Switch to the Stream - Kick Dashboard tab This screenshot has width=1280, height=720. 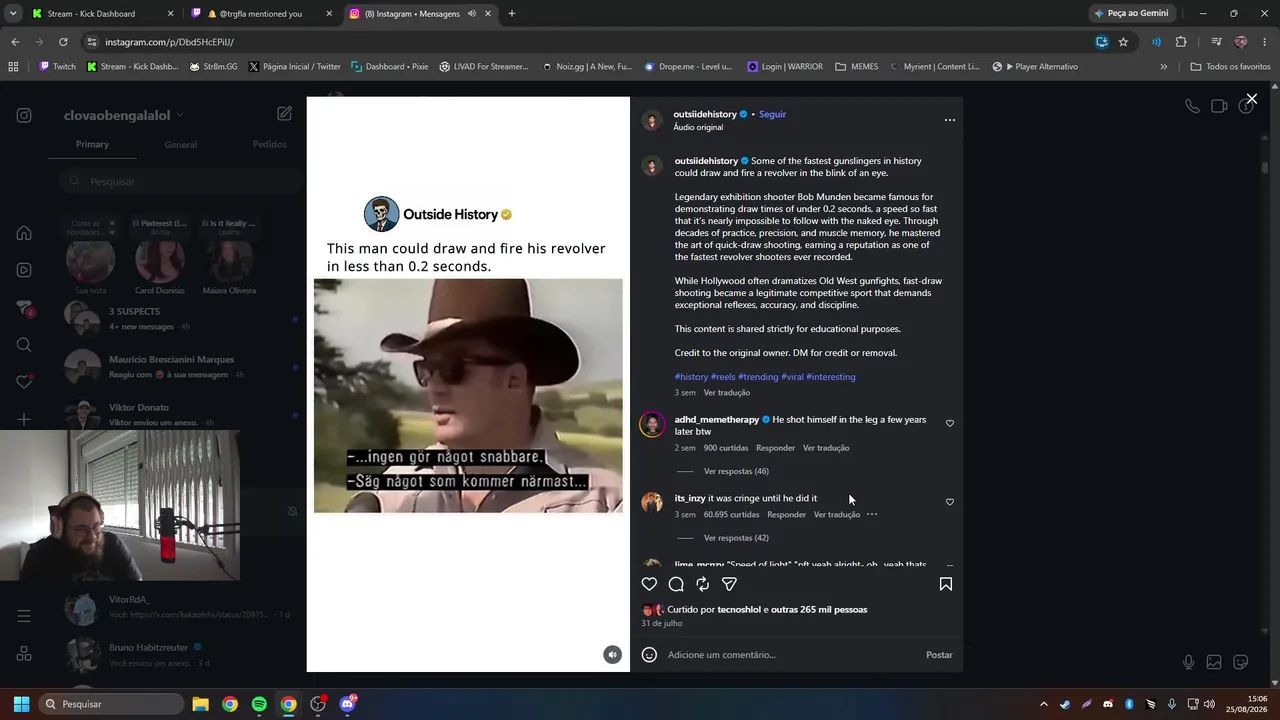(103, 14)
